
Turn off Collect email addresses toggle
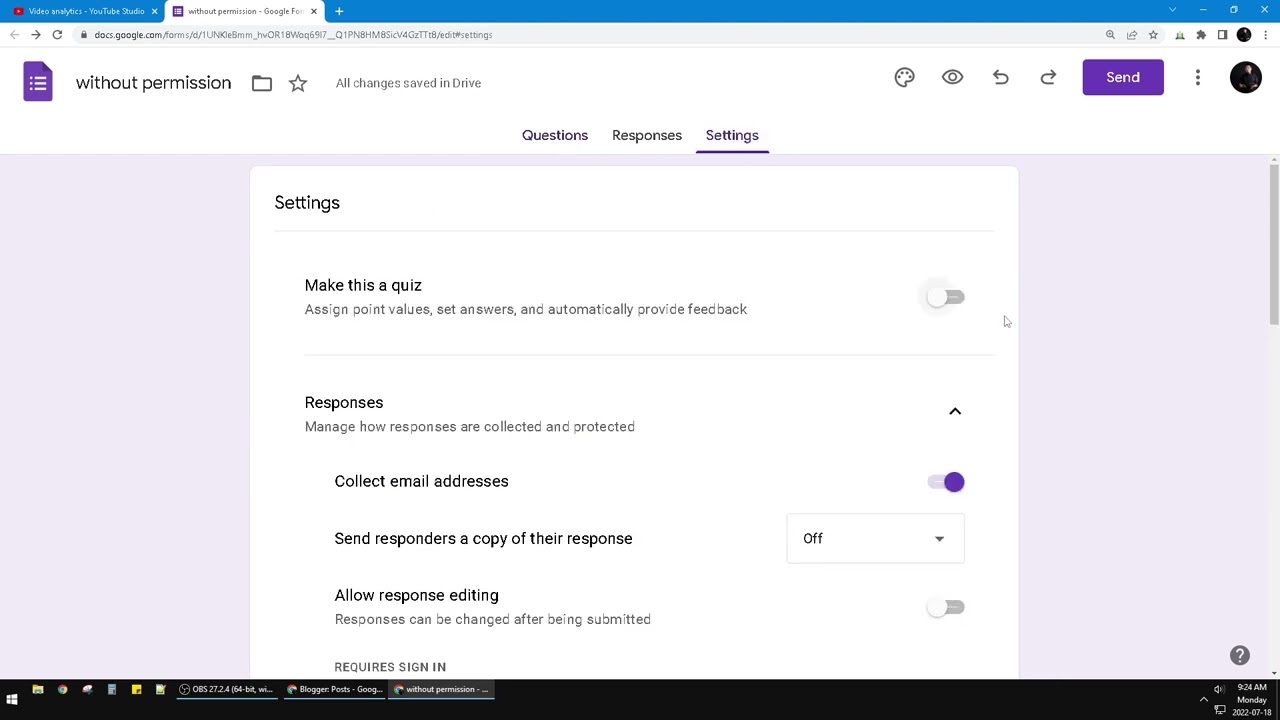945,482
